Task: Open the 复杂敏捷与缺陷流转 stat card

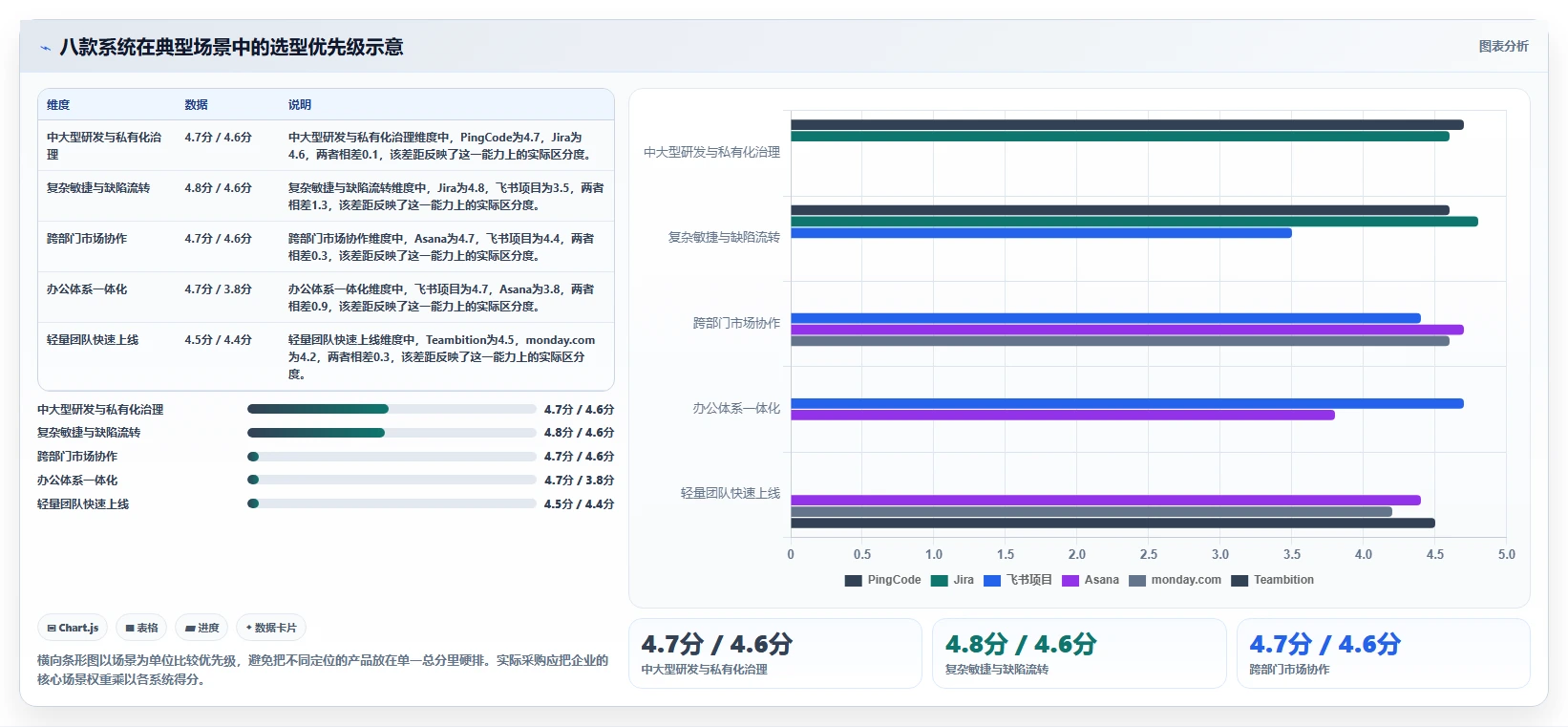Action: point(1079,653)
